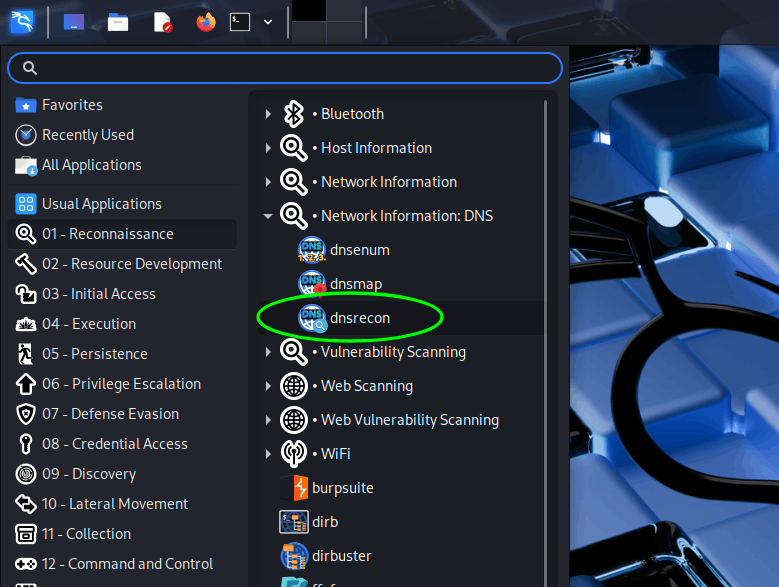Click the magnifier icon in search bar

[30, 68]
